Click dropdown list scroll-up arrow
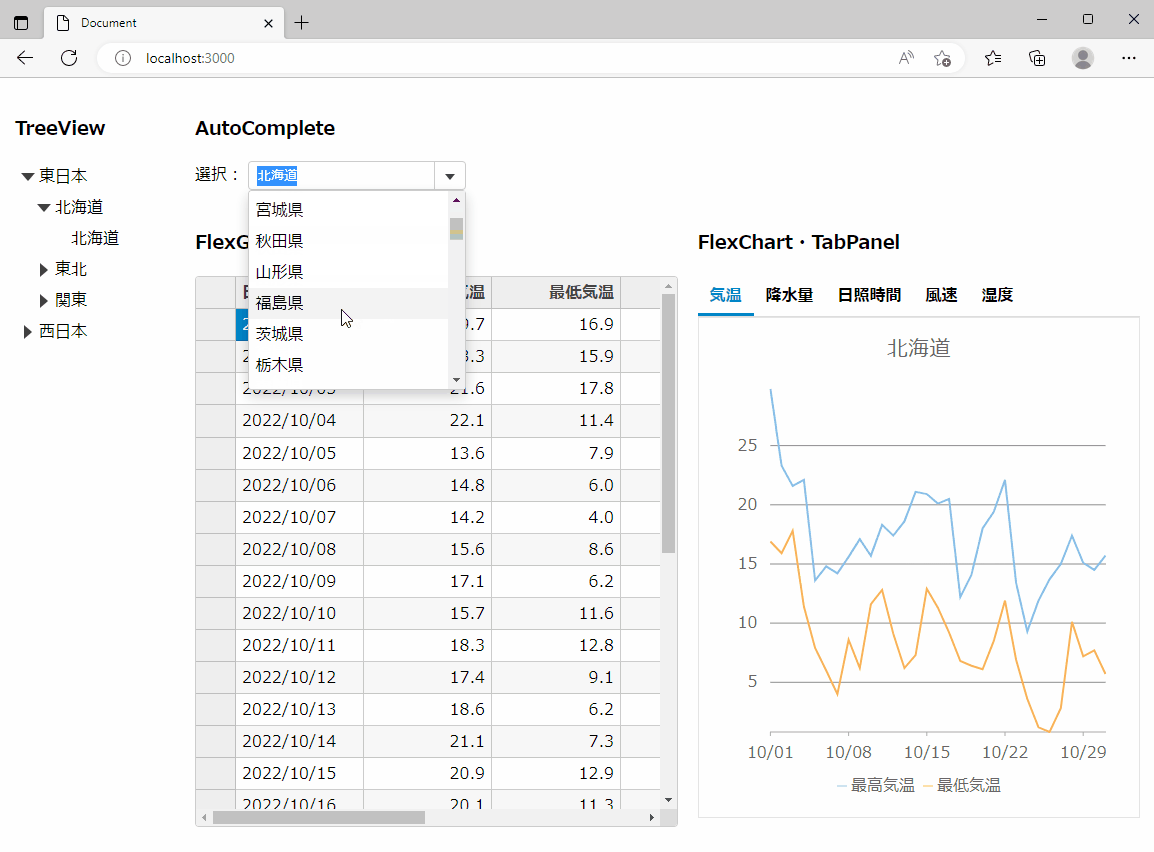Image resolution: width=1154 pixels, height=852 pixels. coord(456,200)
